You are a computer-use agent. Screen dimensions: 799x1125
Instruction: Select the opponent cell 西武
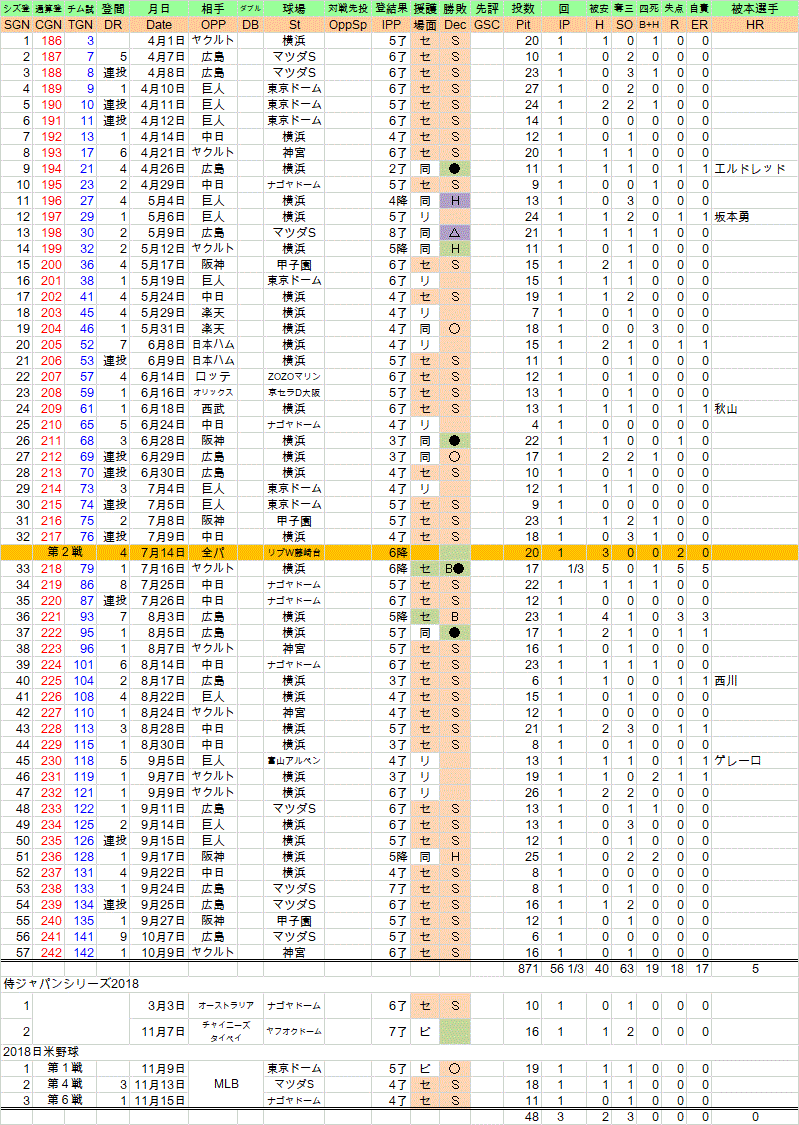click(213, 409)
